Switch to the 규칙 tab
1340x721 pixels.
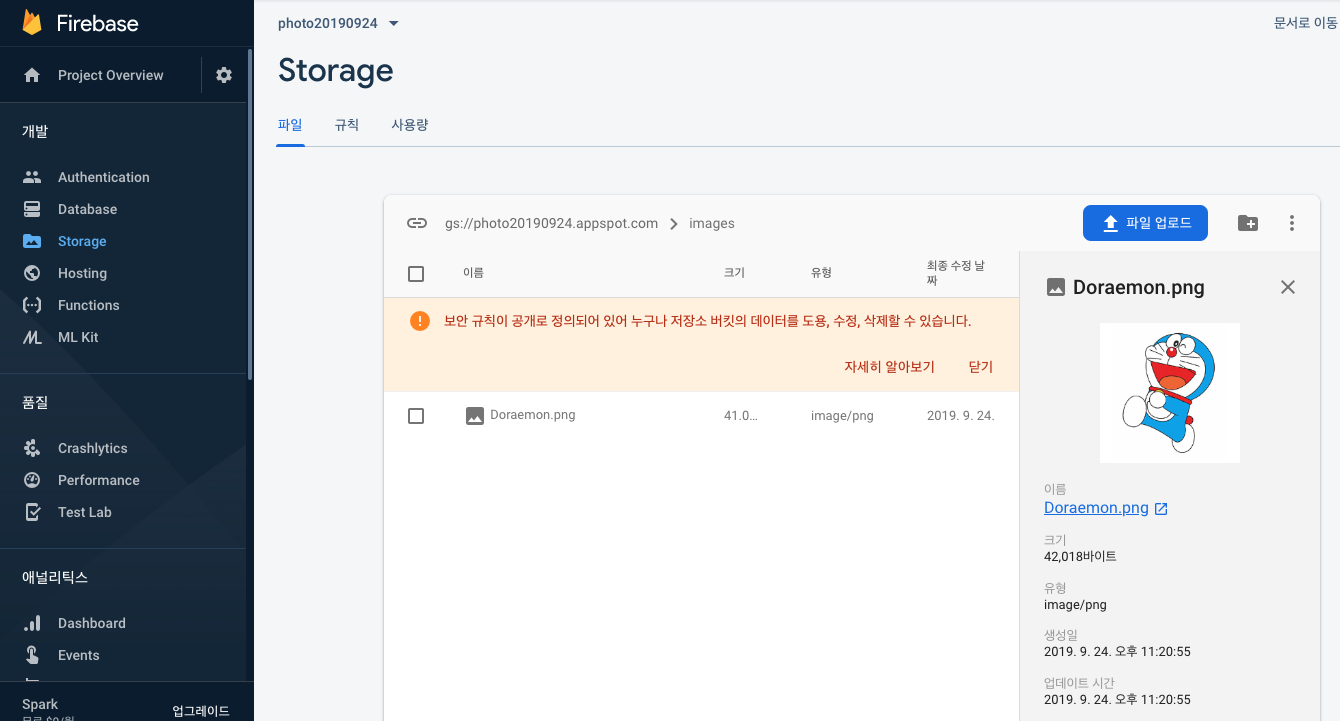click(347, 125)
